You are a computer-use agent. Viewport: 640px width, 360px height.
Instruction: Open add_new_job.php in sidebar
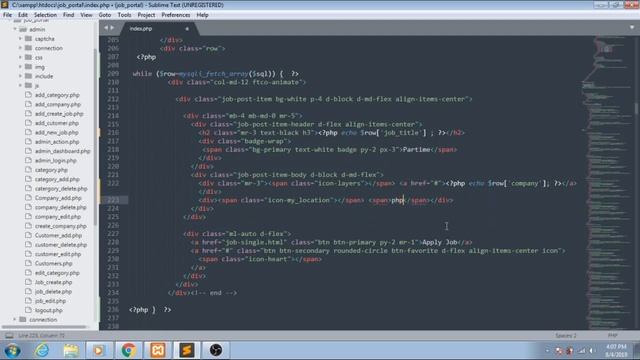tap(56, 133)
